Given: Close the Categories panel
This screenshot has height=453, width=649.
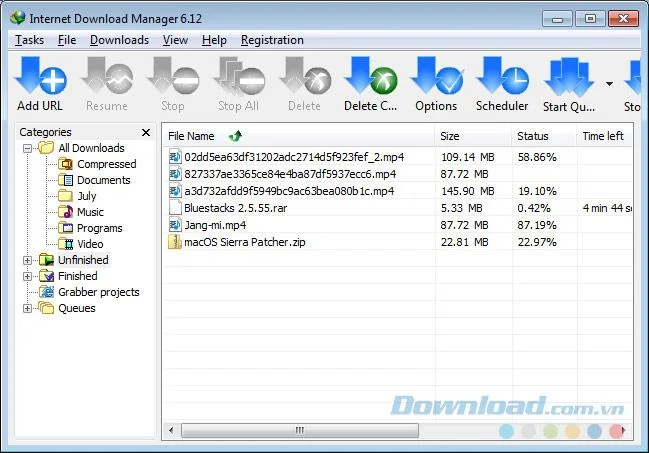Looking at the screenshot, I should point(146,133).
